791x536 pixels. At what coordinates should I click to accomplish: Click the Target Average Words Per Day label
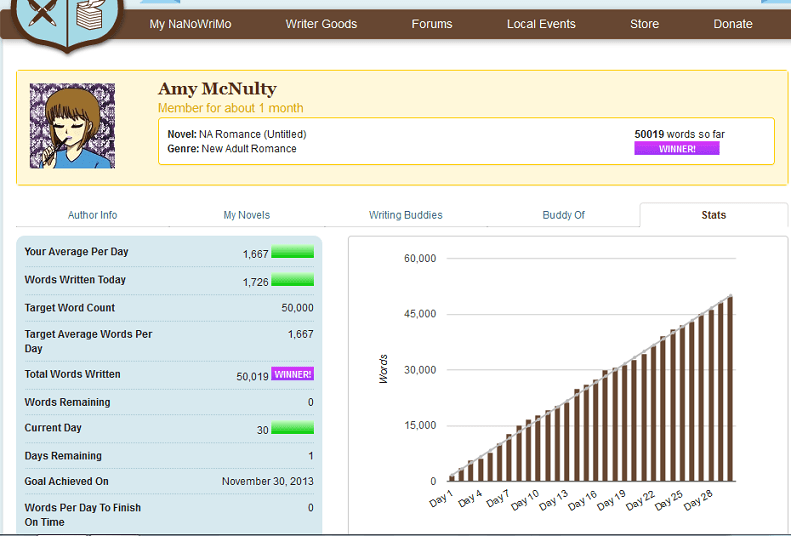(x=88, y=341)
